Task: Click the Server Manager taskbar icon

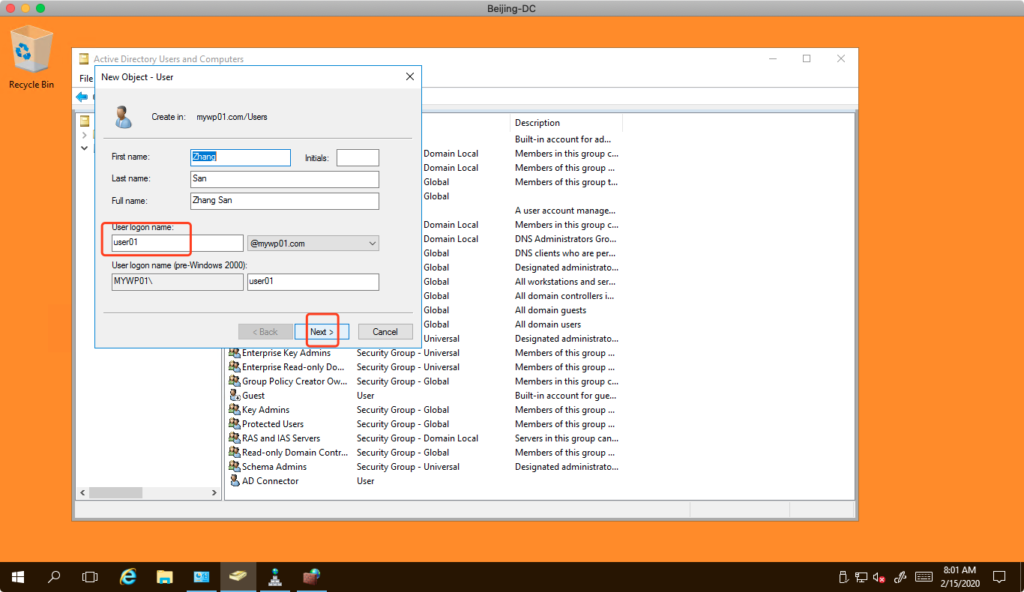Action: (x=202, y=577)
